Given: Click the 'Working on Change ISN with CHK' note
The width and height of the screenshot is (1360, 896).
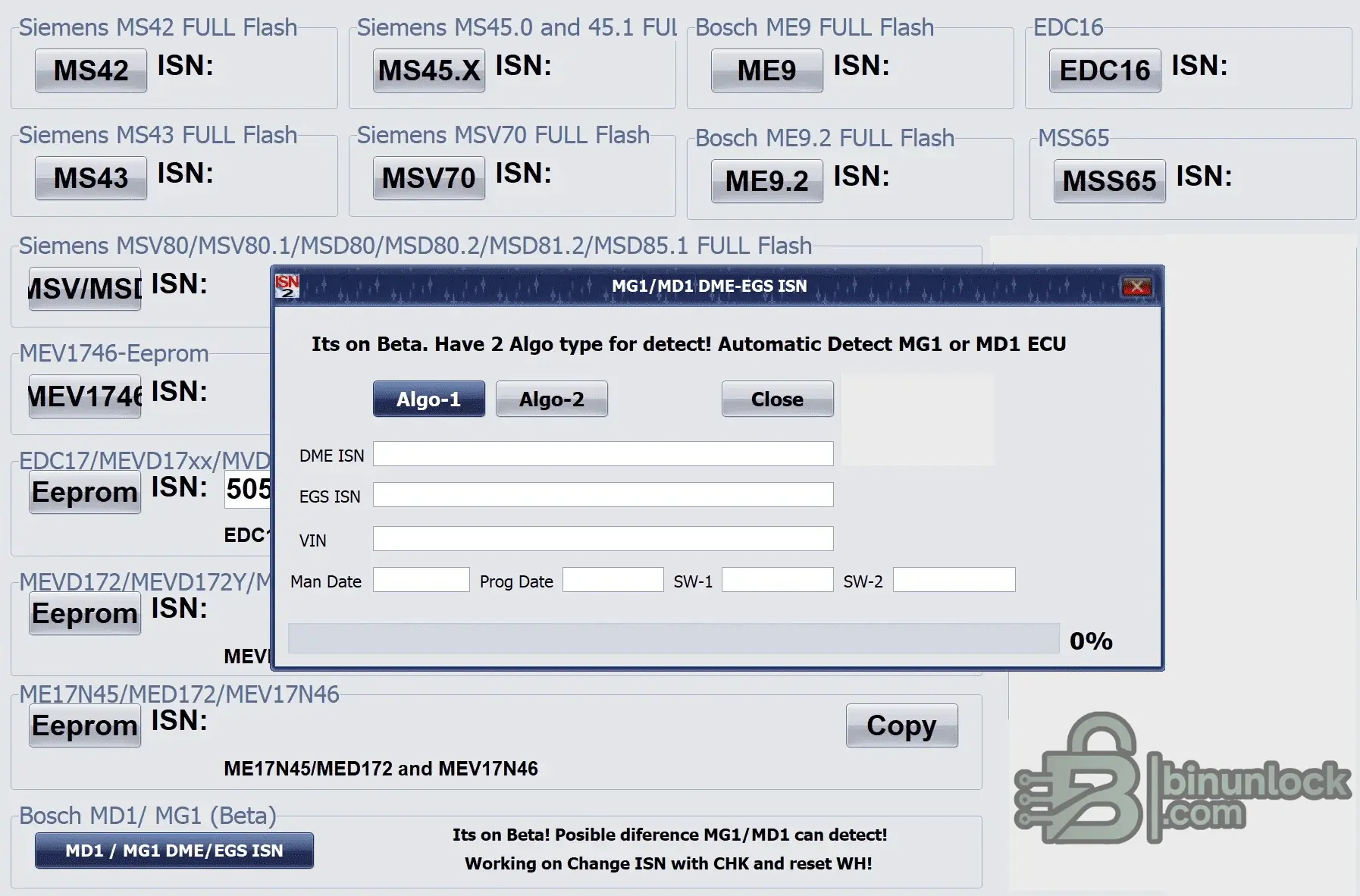Looking at the screenshot, I should (x=669, y=863).
